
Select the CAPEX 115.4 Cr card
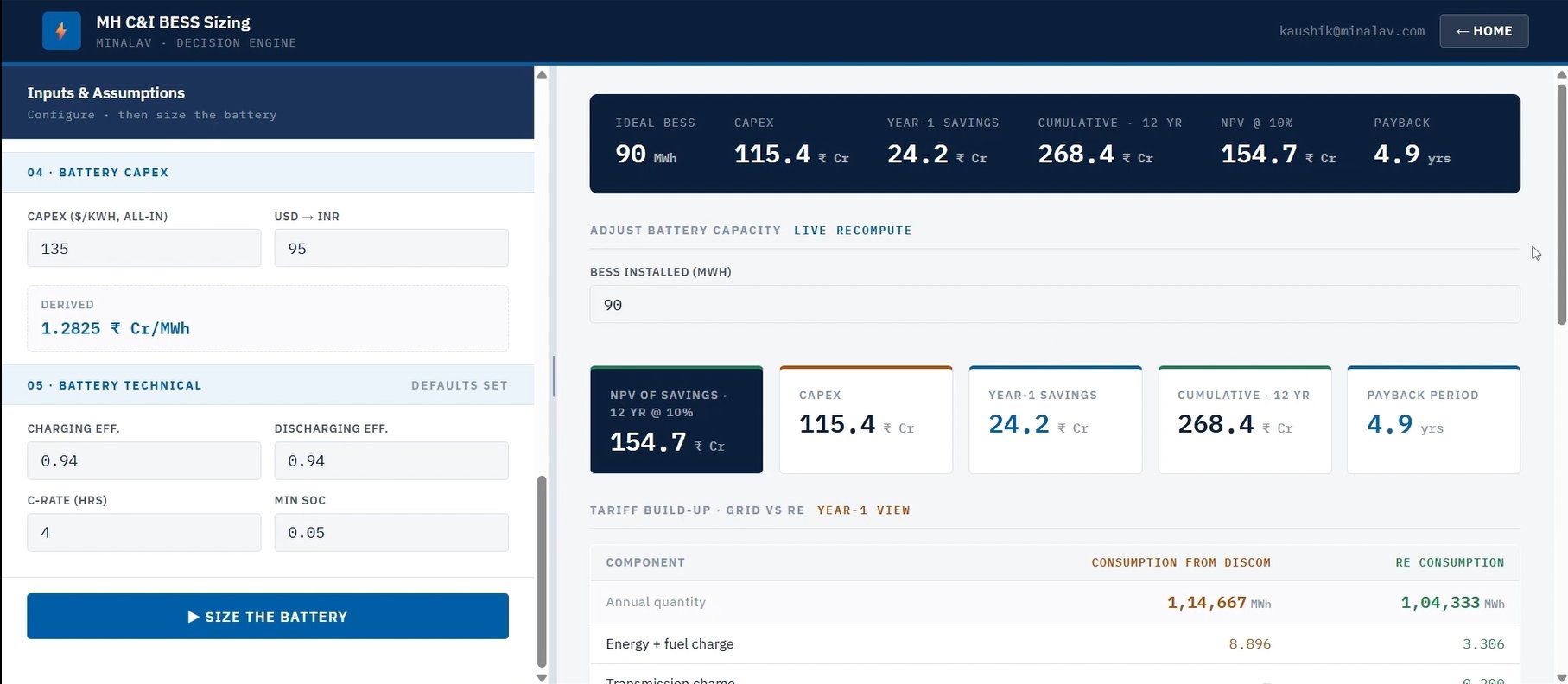coord(866,420)
